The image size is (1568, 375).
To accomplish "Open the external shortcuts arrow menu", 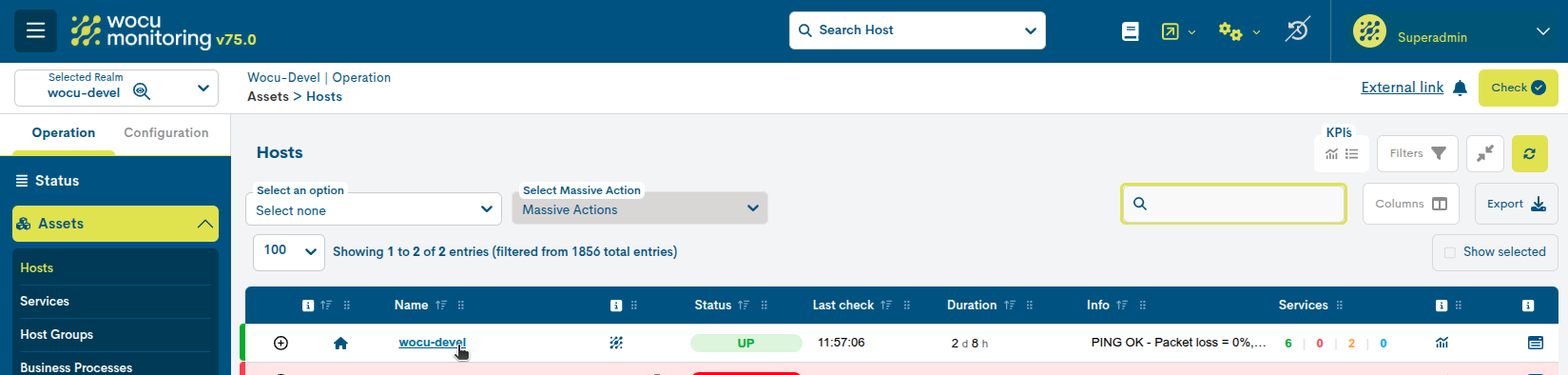I will 1178,31.
